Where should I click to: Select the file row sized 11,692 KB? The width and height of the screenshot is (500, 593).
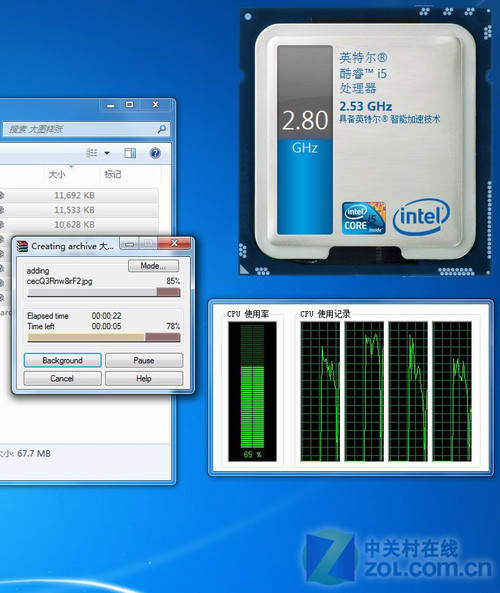click(79, 196)
